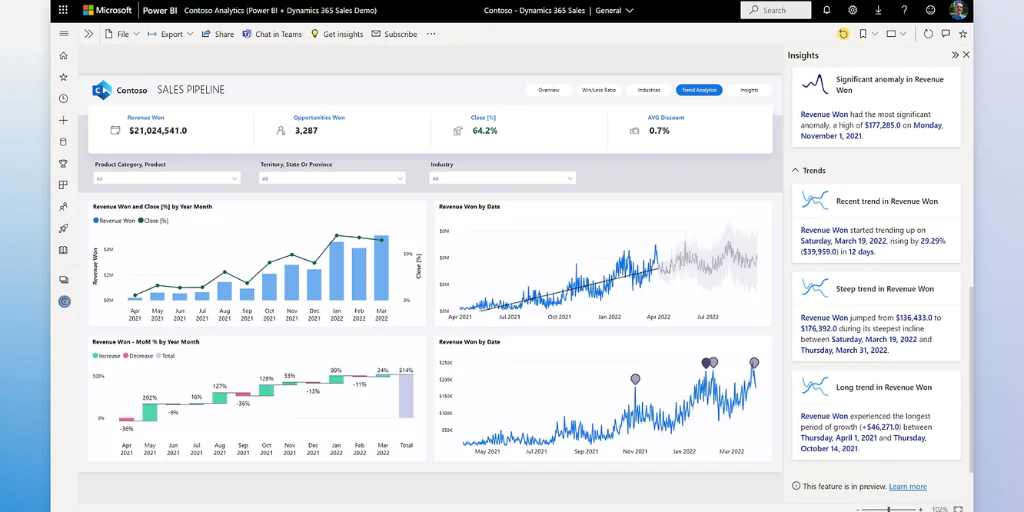This screenshot has width=1024, height=512.
Task: Open Learn book icon in sidebar
Action: 63,250
